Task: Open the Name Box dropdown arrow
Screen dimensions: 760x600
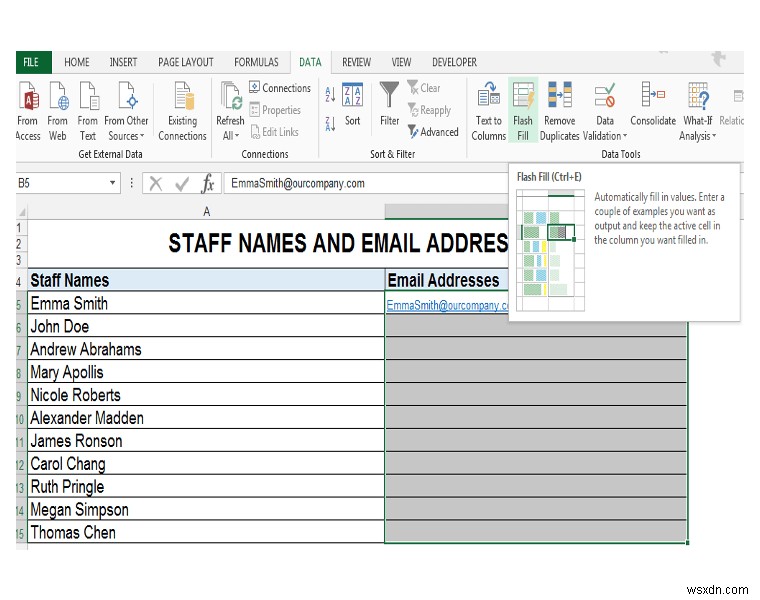Action: click(x=113, y=184)
